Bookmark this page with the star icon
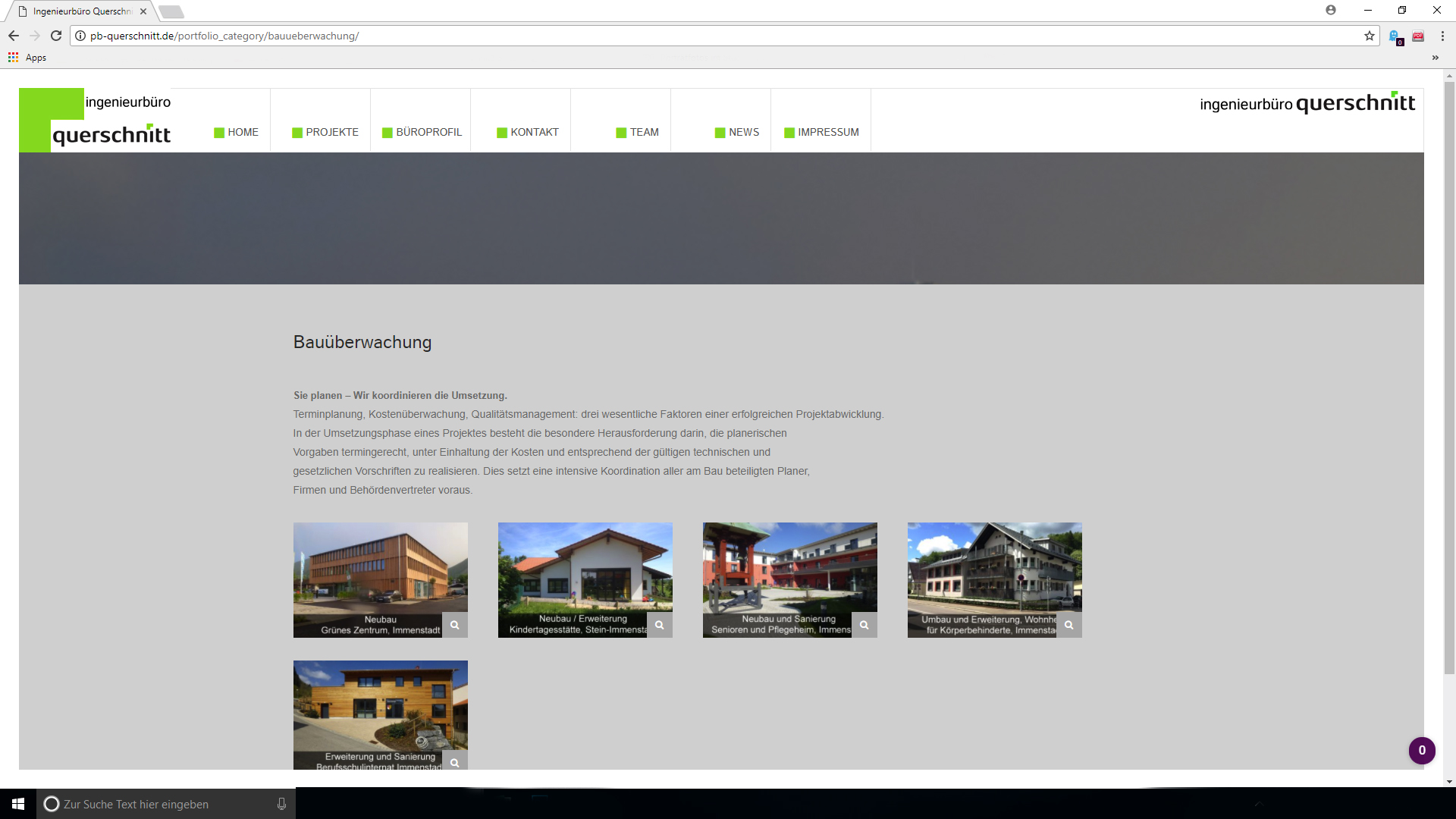Screen dimensions: 1456x819 [x=1370, y=36]
